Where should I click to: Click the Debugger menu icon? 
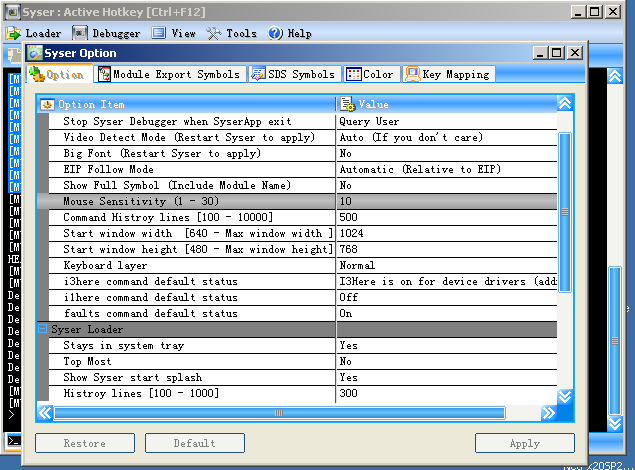pyautogui.click(x=79, y=33)
